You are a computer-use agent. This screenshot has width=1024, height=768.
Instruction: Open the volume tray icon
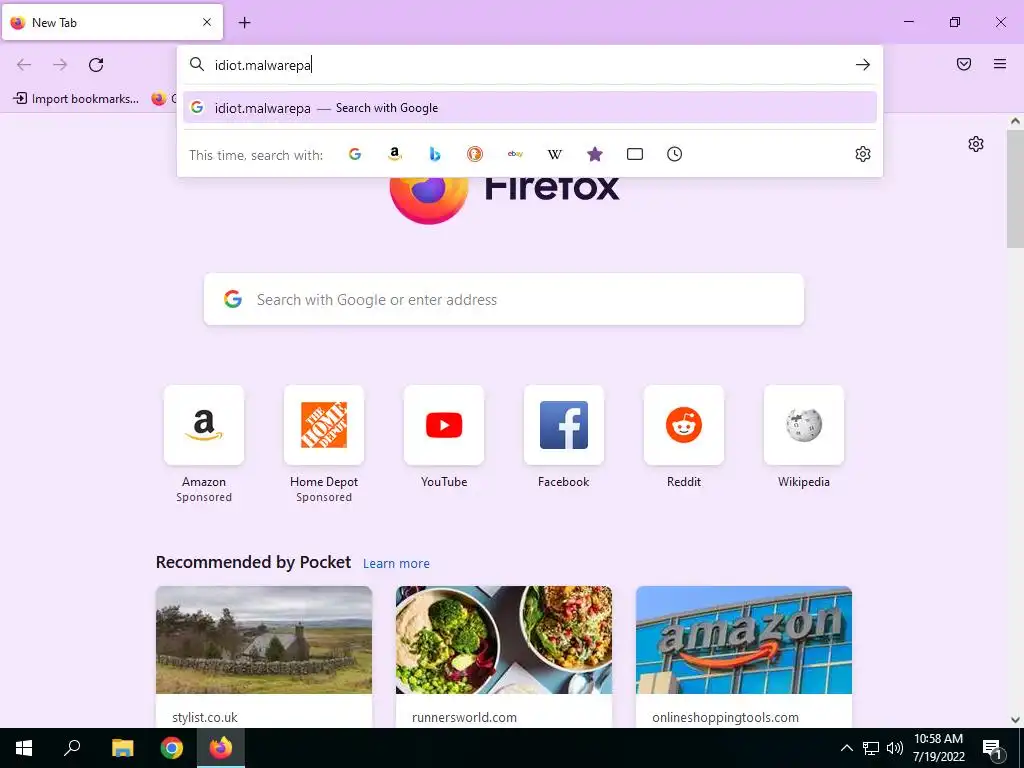(x=895, y=748)
